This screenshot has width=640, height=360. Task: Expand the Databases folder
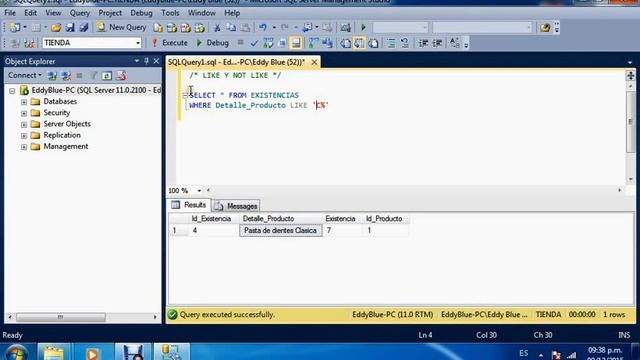24,102
